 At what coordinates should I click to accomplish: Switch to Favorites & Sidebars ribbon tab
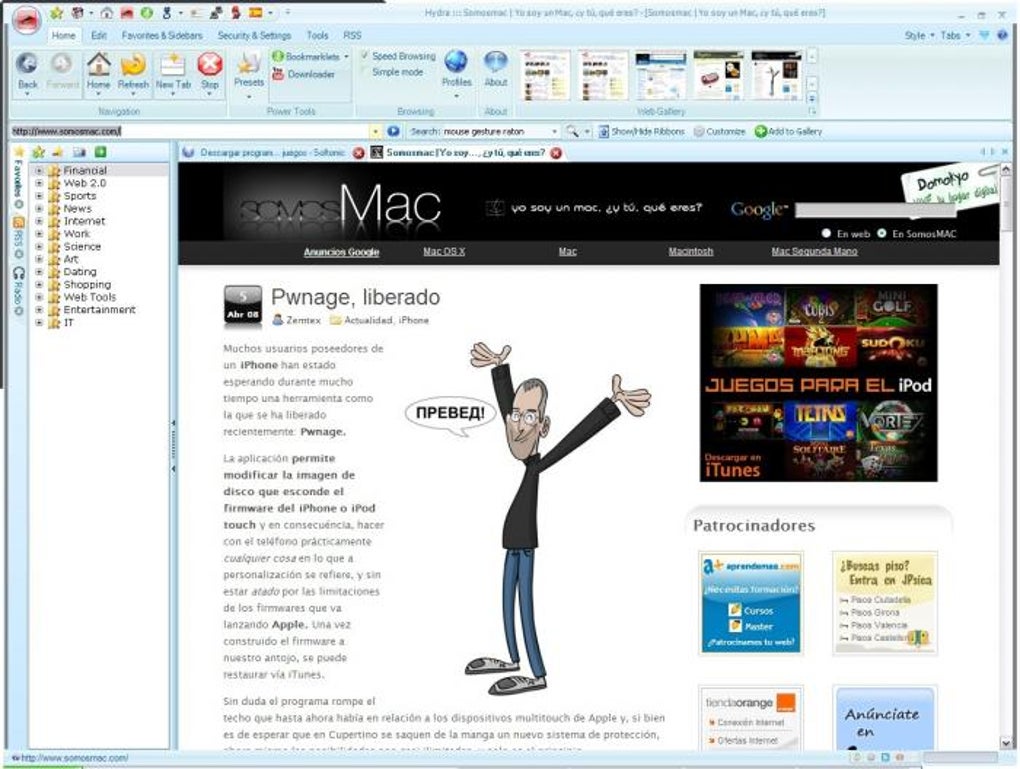[x=162, y=35]
